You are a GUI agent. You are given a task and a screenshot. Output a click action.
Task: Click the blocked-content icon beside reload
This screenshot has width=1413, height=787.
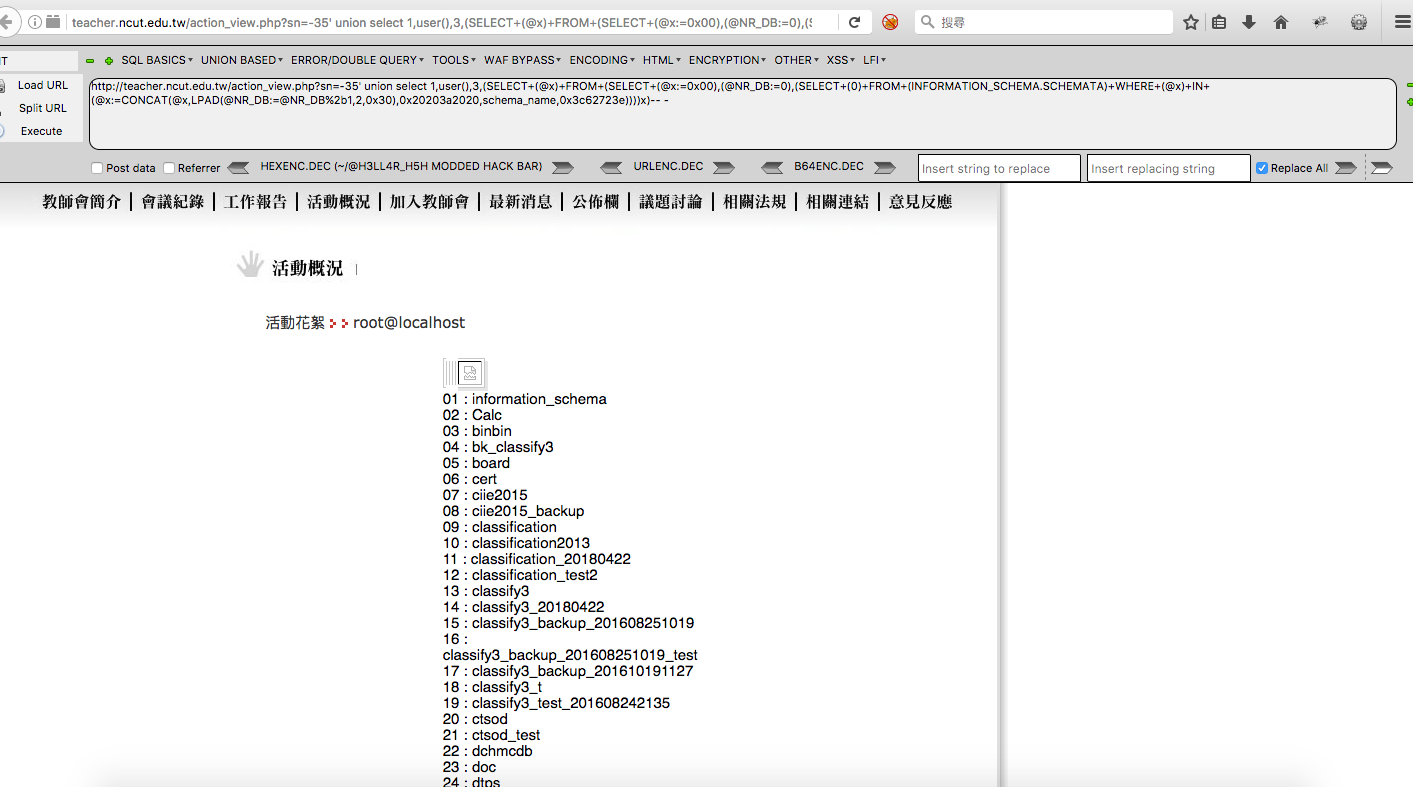point(890,22)
